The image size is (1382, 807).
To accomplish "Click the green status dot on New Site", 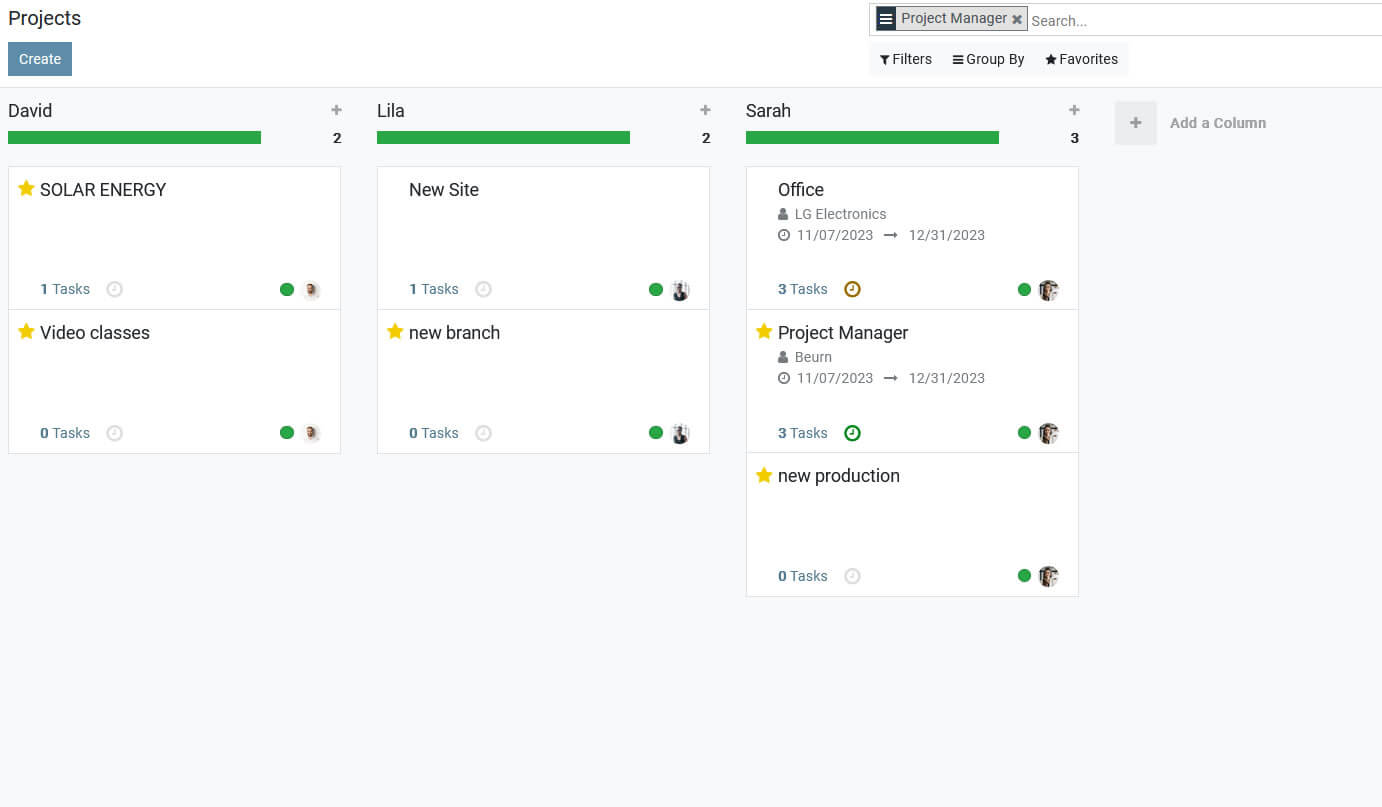I will click(x=656, y=290).
